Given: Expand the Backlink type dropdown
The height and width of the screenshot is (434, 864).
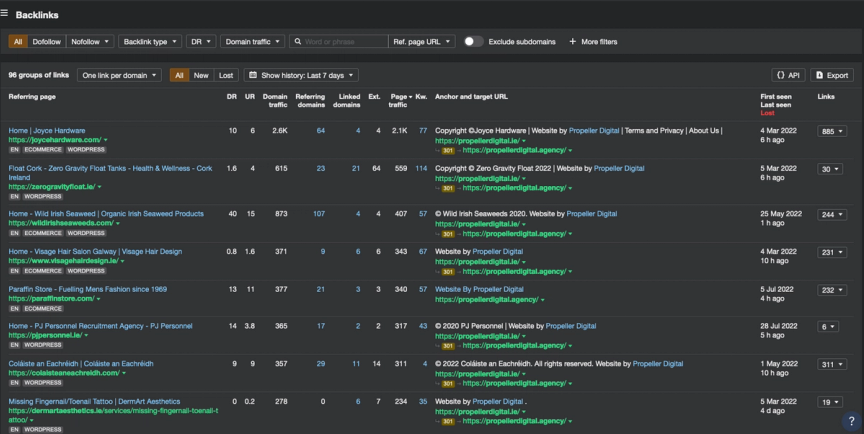Looking at the screenshot, I should [x=150, y=42].
